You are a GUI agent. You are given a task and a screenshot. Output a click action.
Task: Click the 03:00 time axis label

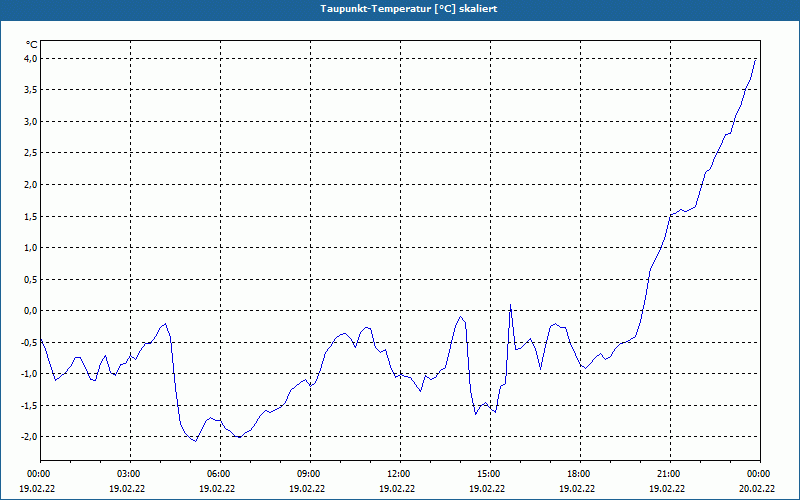click(130, 474)
